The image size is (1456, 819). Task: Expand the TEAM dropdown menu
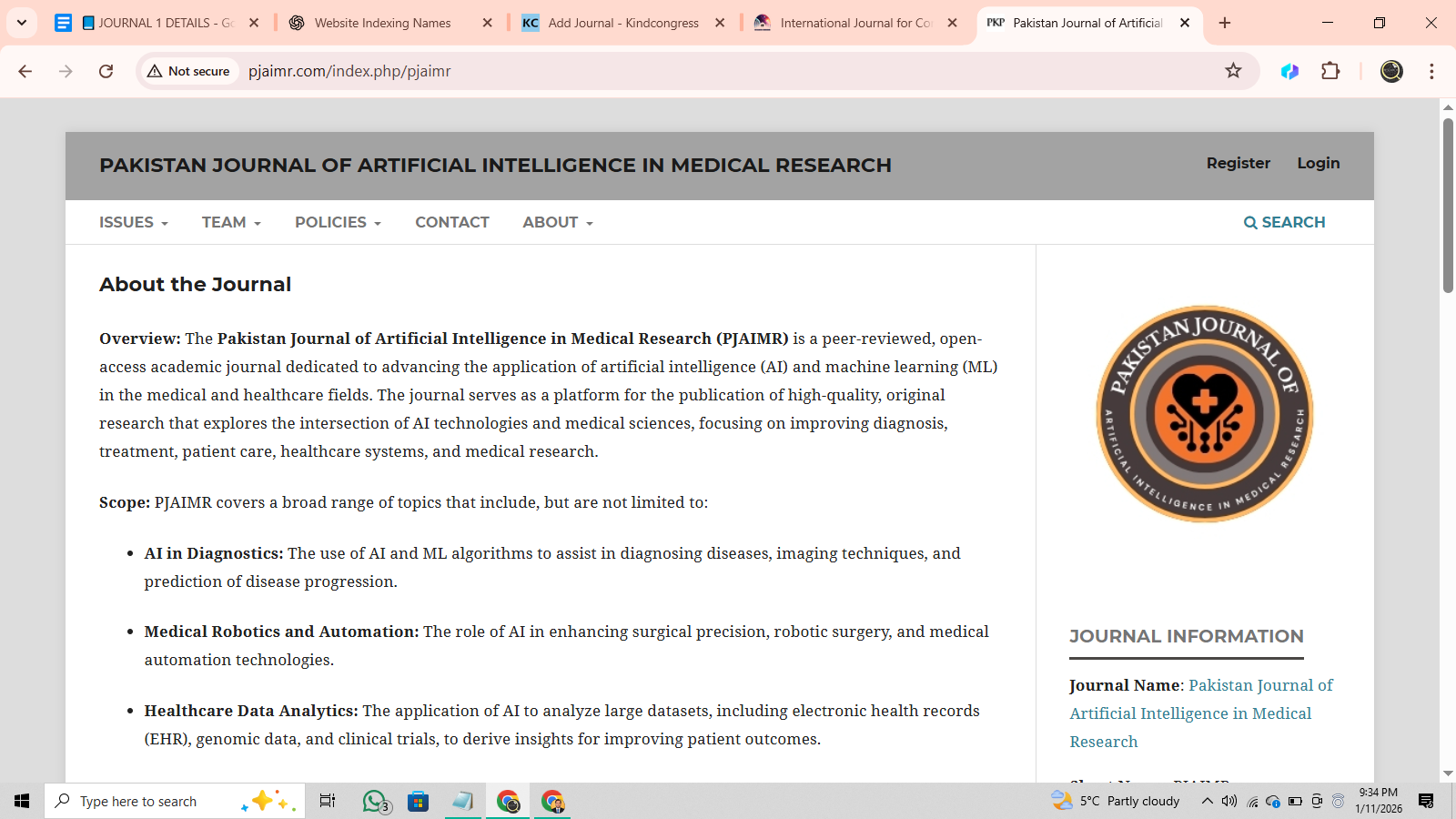coord(231,223)
